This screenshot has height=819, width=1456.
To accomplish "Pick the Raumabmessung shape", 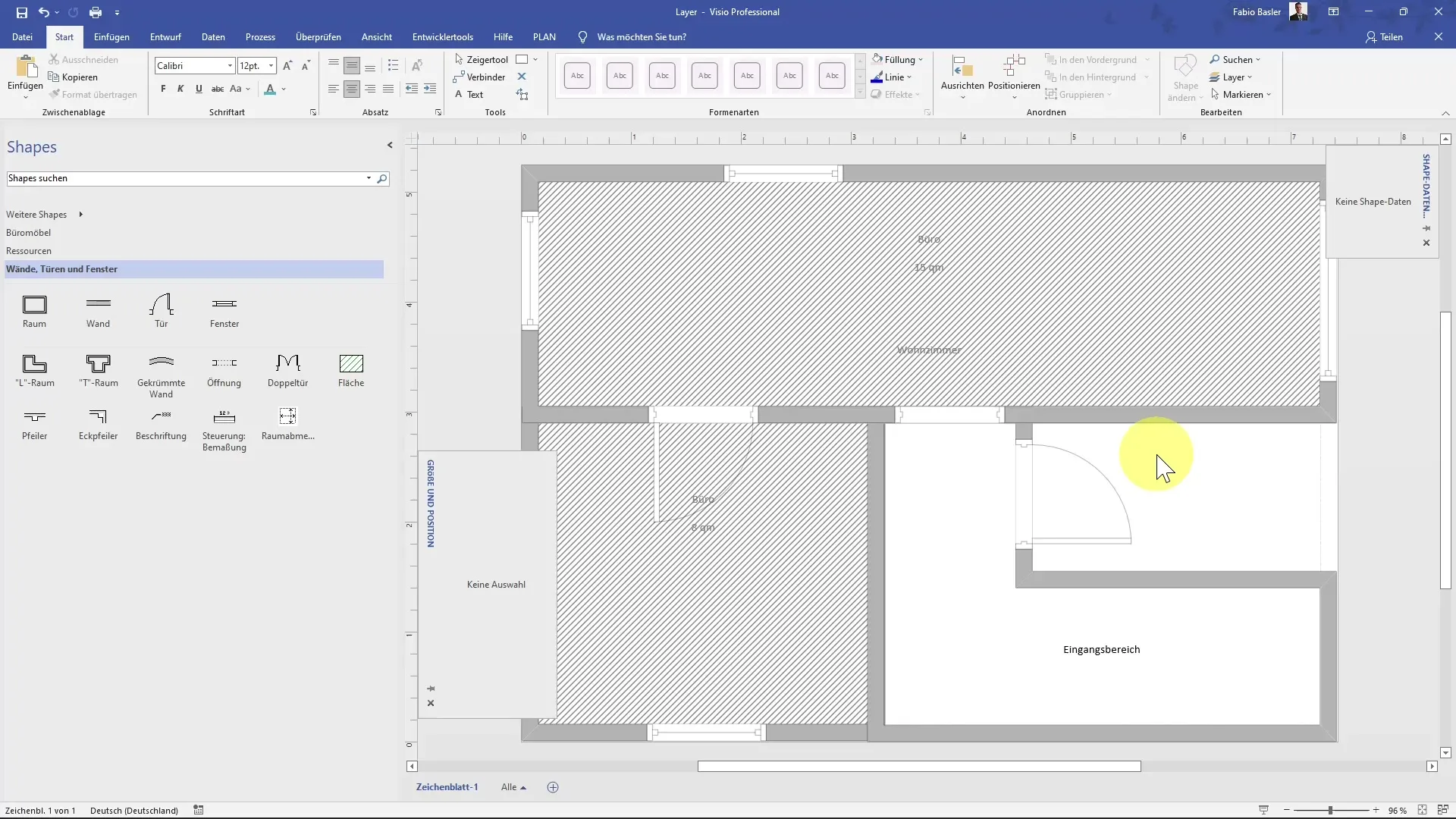I will 288,425.
